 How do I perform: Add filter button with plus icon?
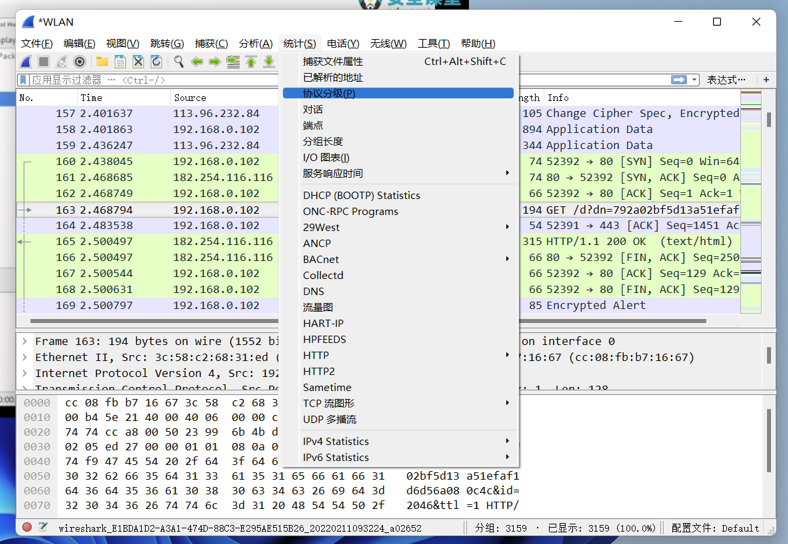pyautogui.click(x=766, y=79)
